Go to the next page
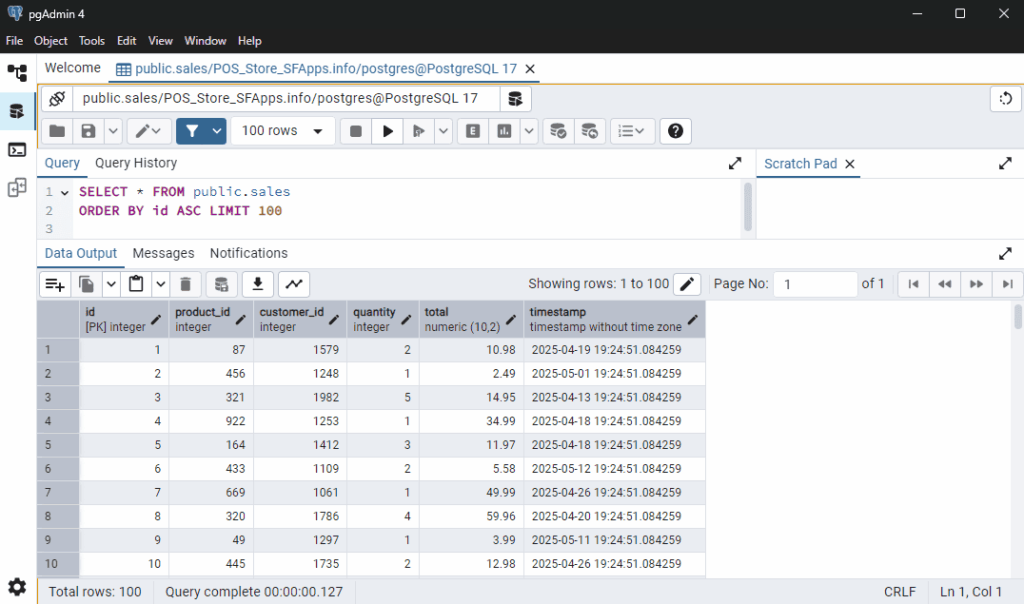The width and height of the screenshot is (1024, 604). (976, 284)
